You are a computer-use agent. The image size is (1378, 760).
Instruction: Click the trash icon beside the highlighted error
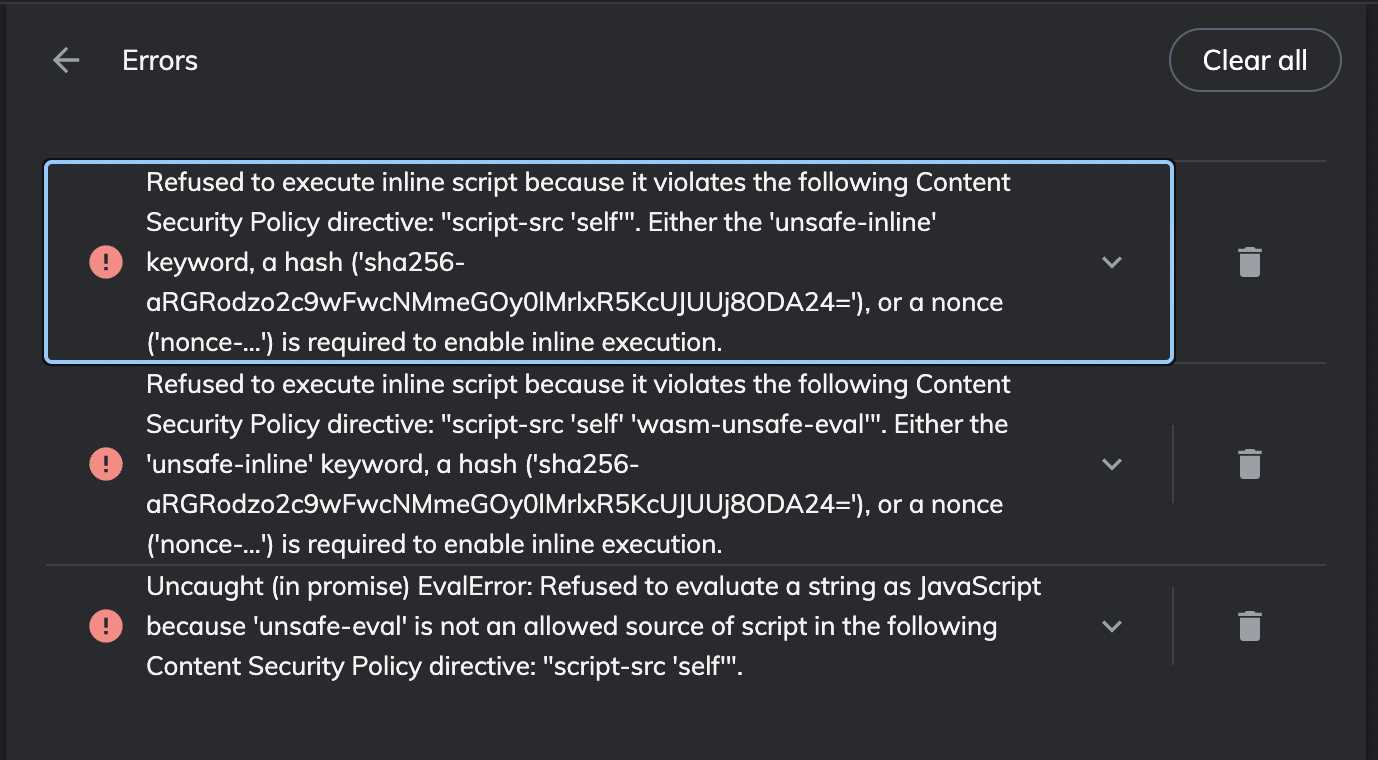[x=1248, y=262]
